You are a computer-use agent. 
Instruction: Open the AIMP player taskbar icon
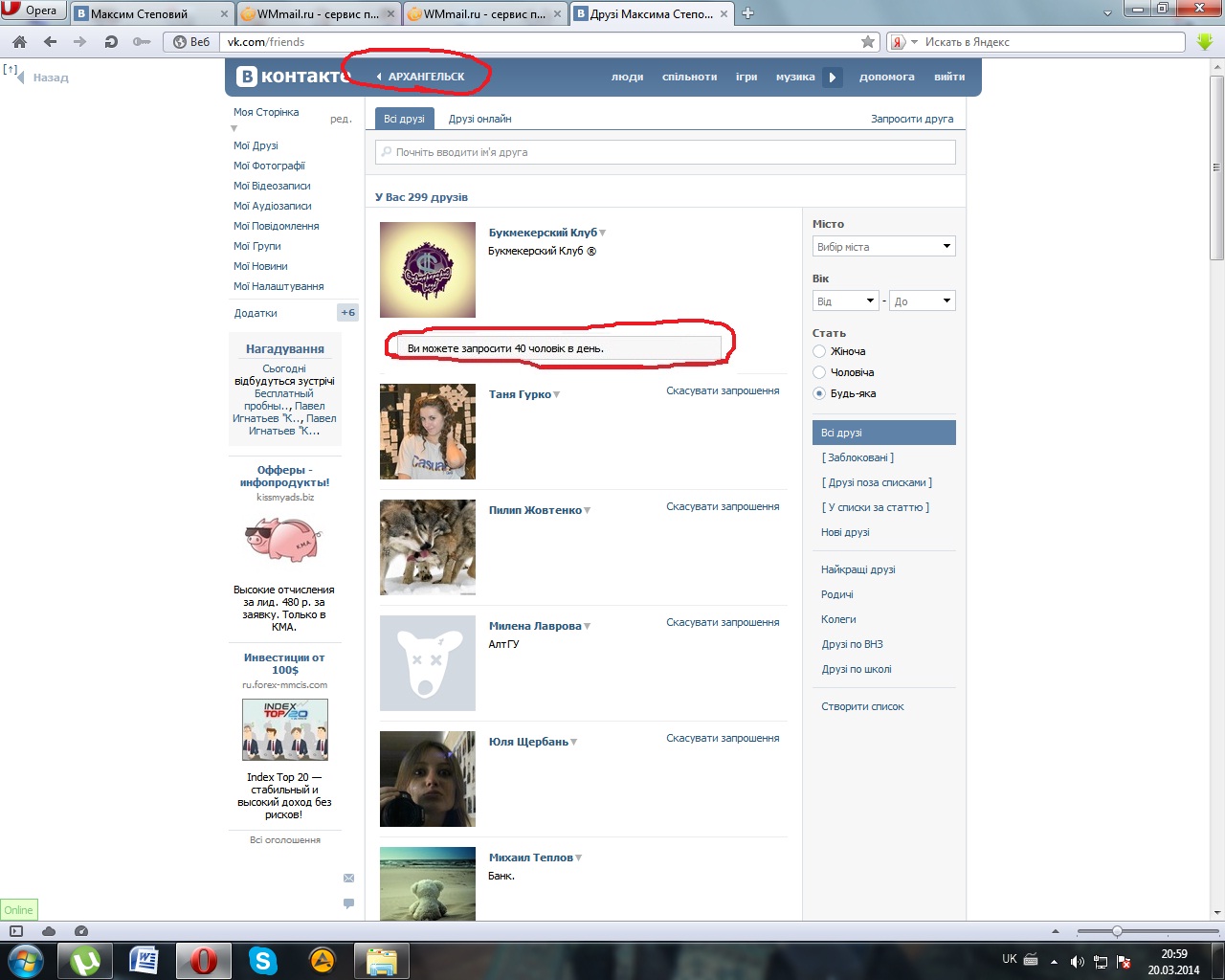tap(322, 961)
